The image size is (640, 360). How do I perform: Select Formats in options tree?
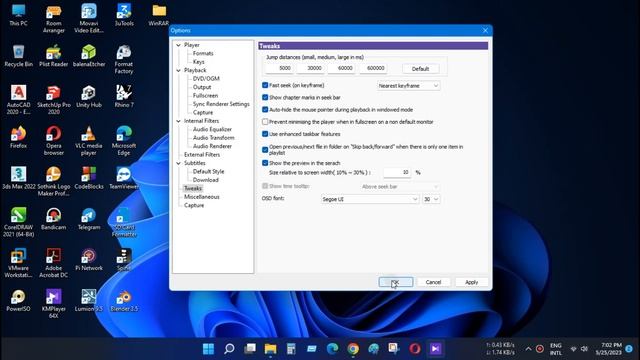[203, 53]
